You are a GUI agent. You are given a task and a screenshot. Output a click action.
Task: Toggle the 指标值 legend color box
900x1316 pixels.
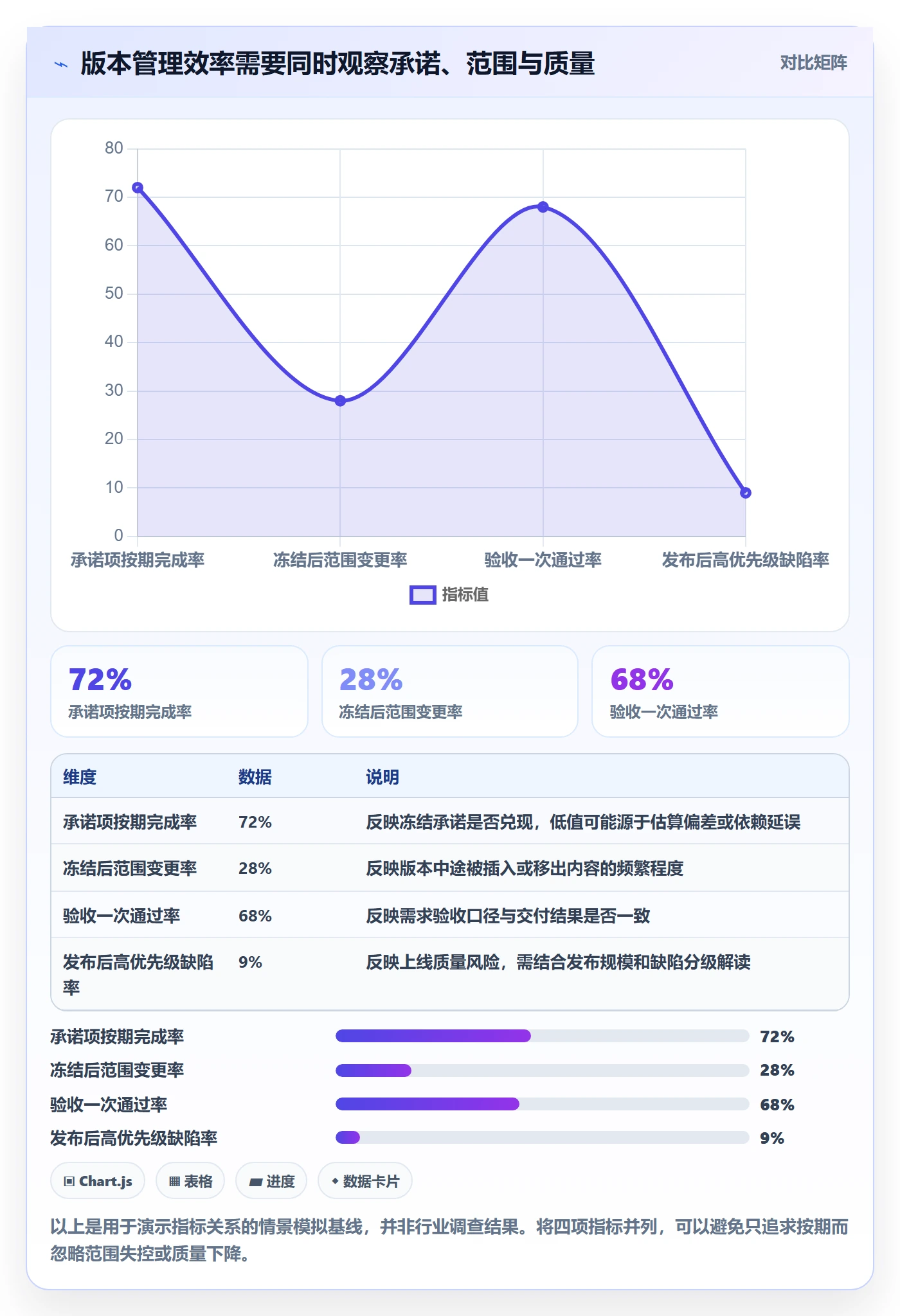tap(423, 595)
